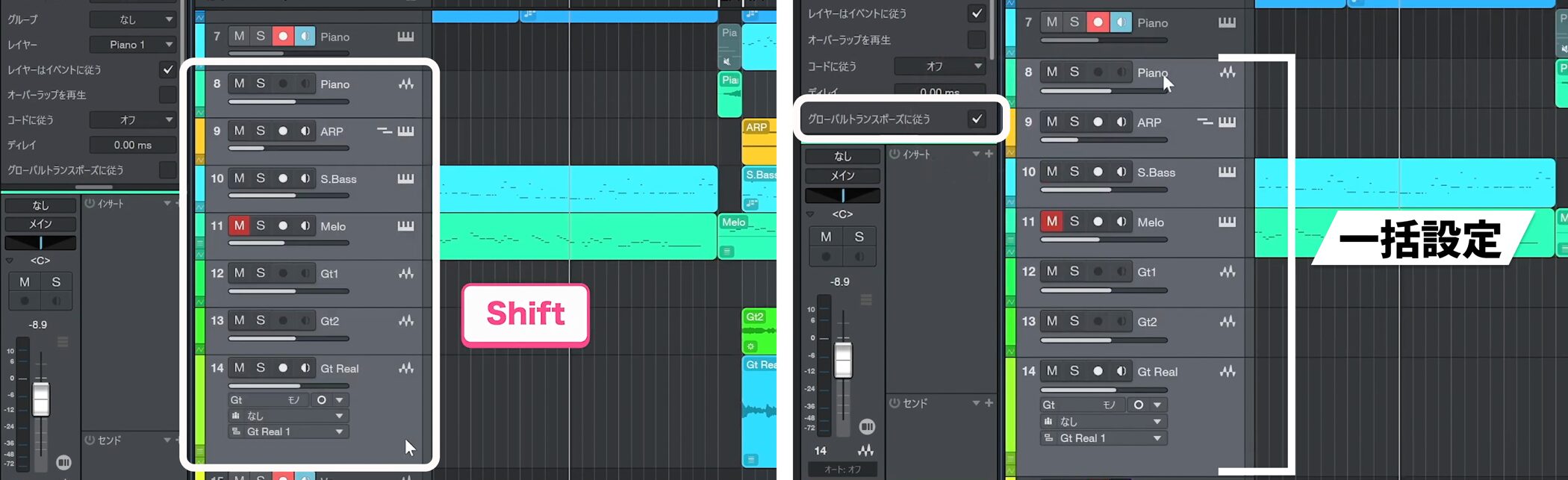Add an insert with the インサート plus icon
Screen dimensions: 1568x480
(x=989, y=154)
